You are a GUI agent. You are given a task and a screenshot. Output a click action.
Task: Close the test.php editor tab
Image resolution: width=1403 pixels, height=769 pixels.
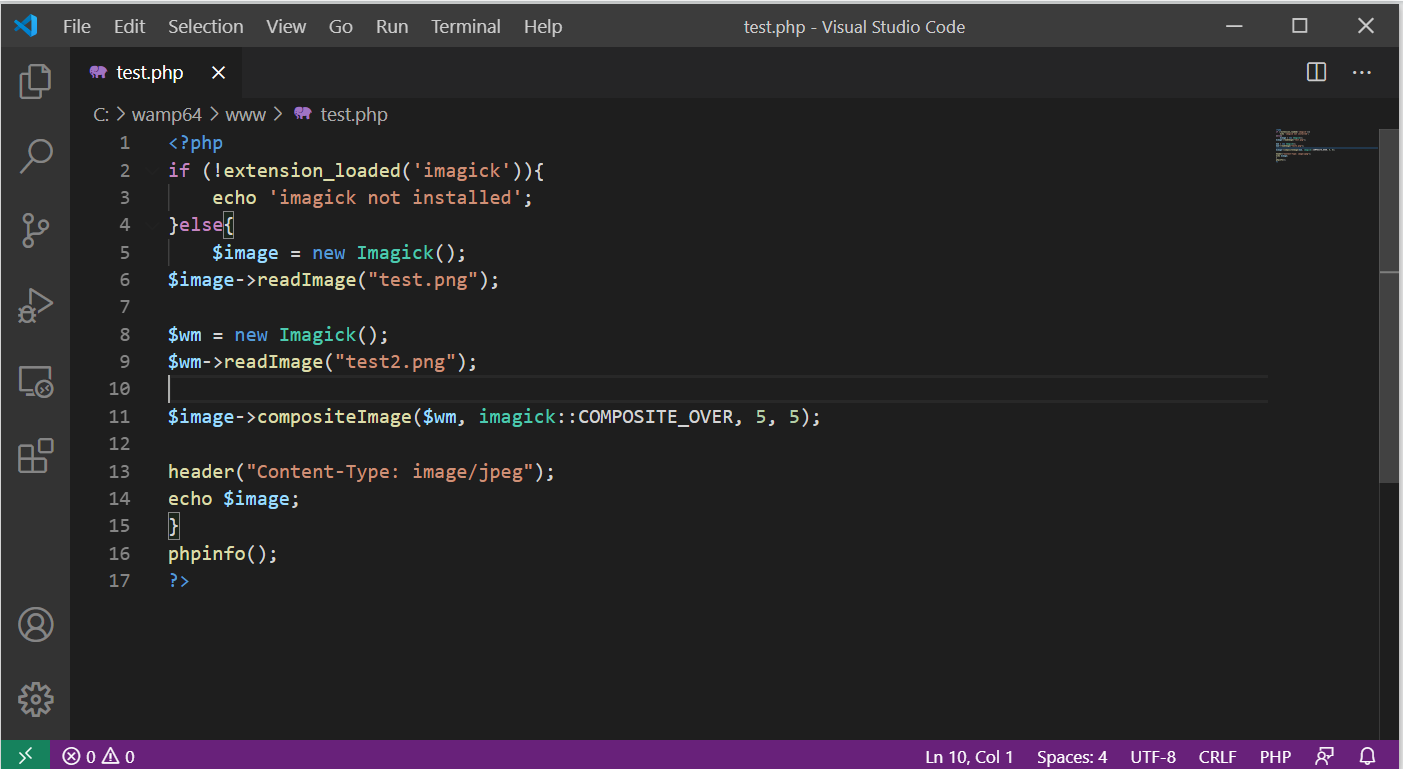[219, 72]
